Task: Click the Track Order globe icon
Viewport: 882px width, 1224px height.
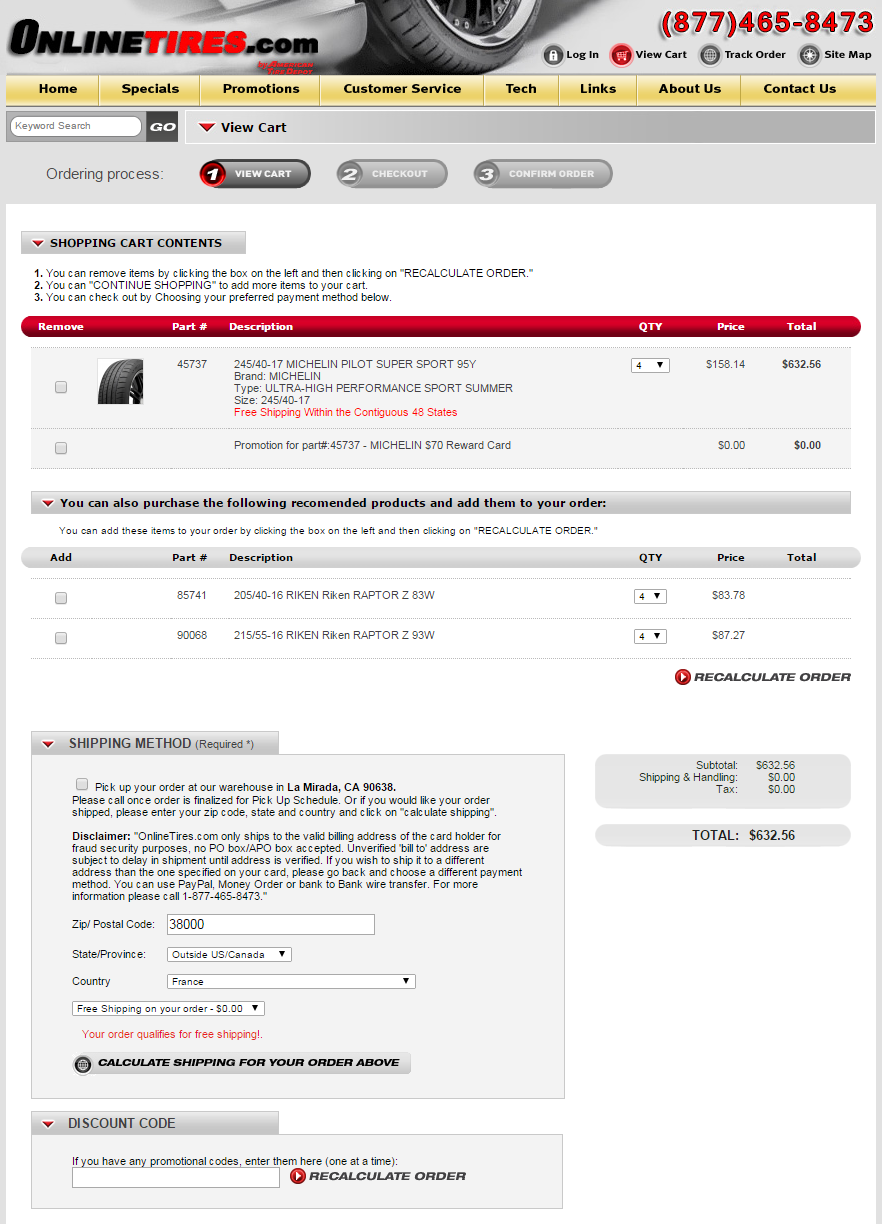Action: tap(710, 55)
